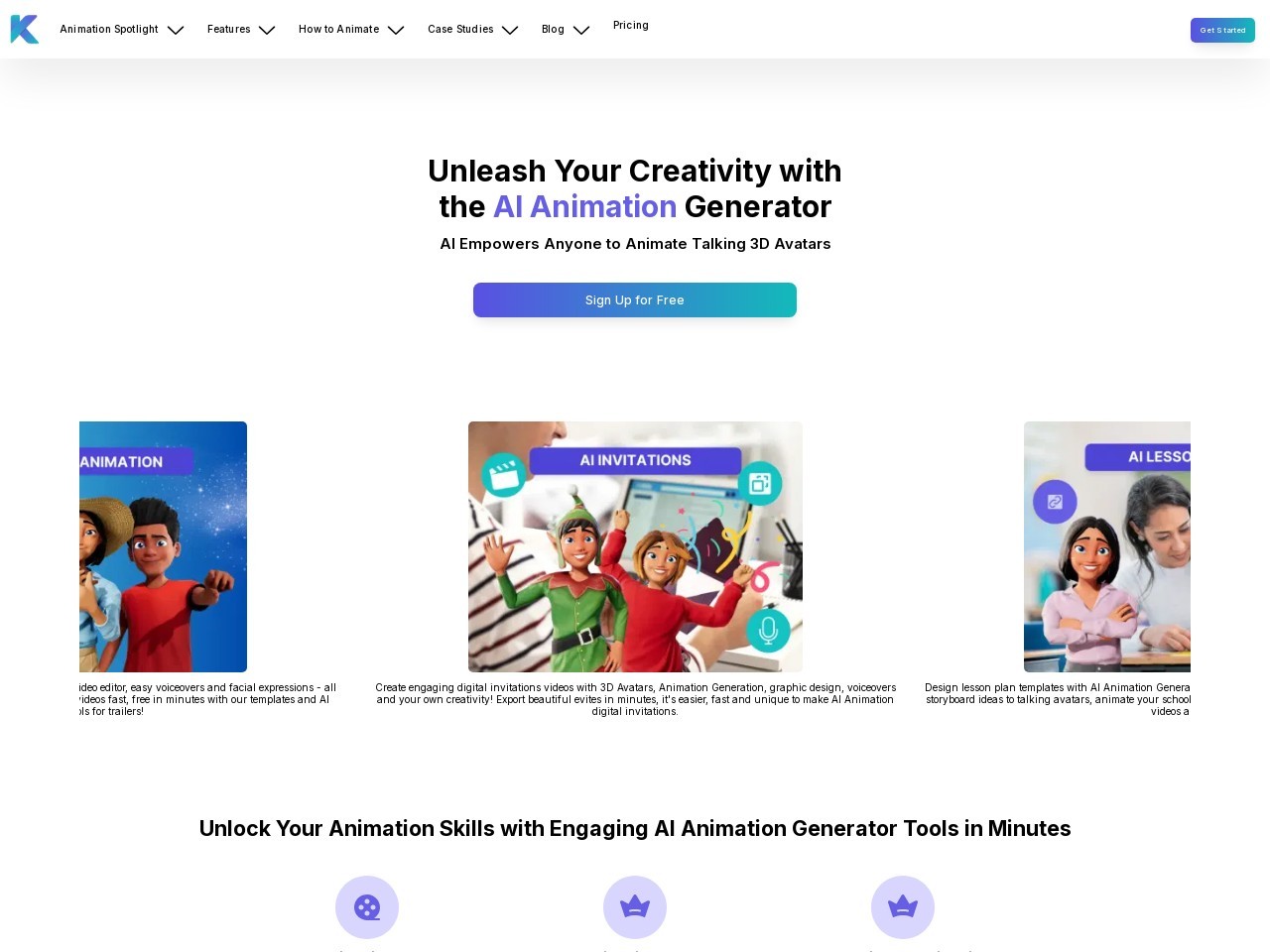This screenshot has width=1270, height=952.
Task: Click the teal frame icon beside AI Invitations label
Action: [x=760, y=484]
